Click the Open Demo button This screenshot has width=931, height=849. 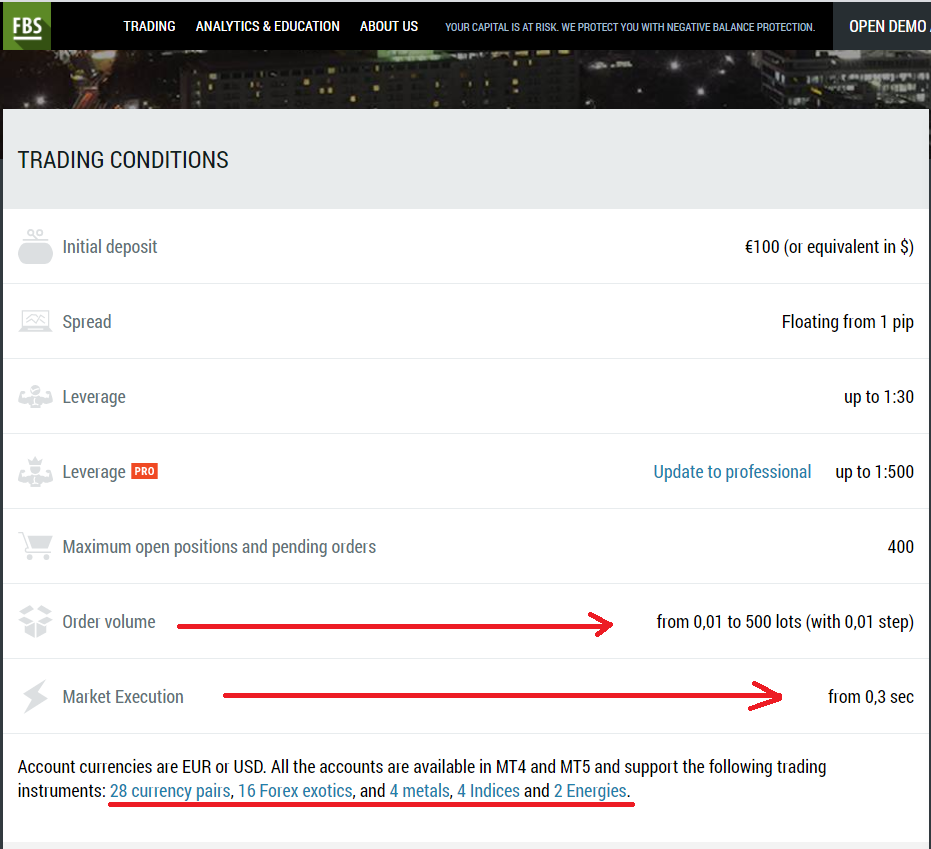tap(887, 26)
